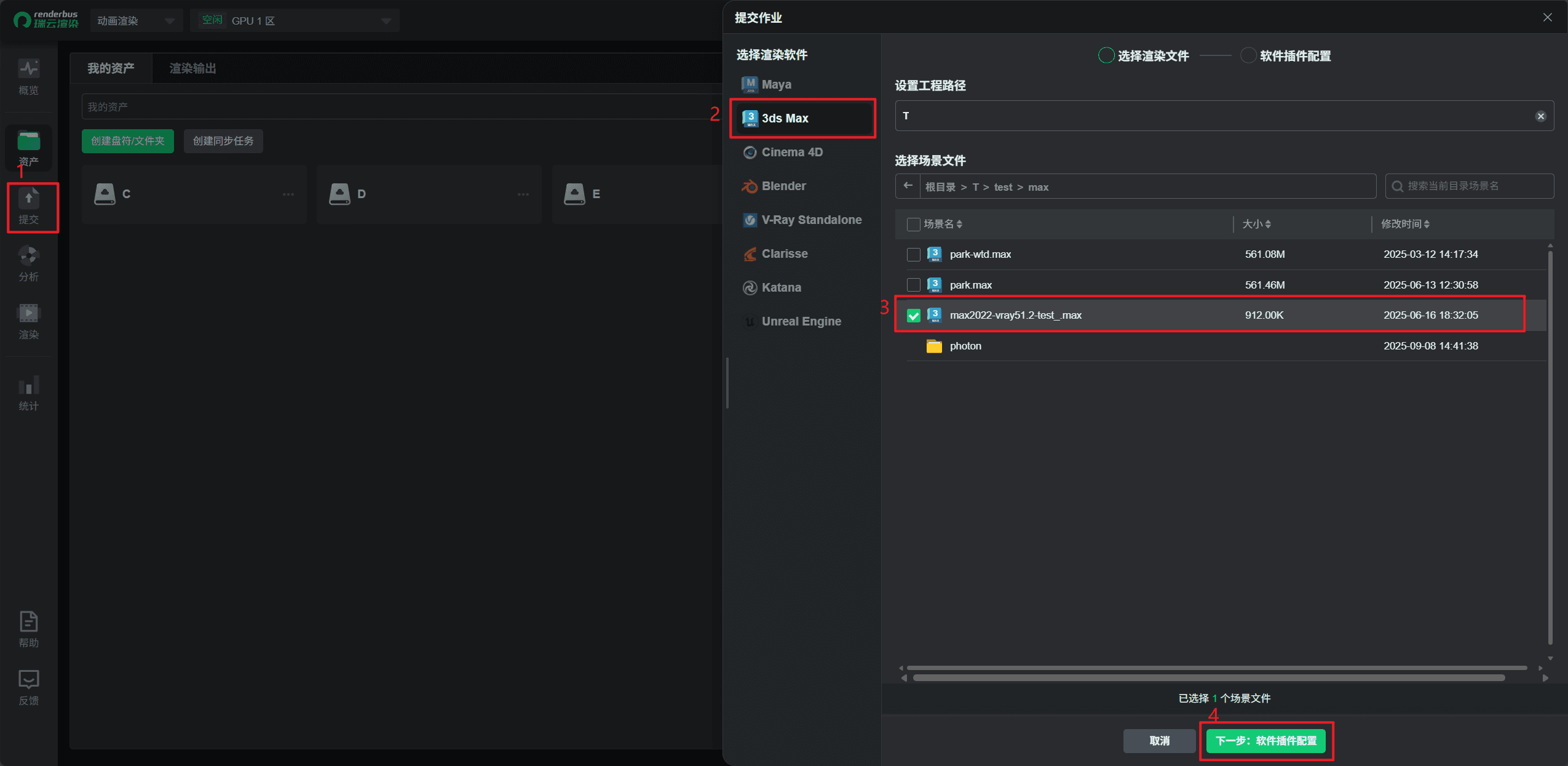This screenshot has height=766, width=1568.
Task: Click the 取消 button
Action: tap(1159, 741)
